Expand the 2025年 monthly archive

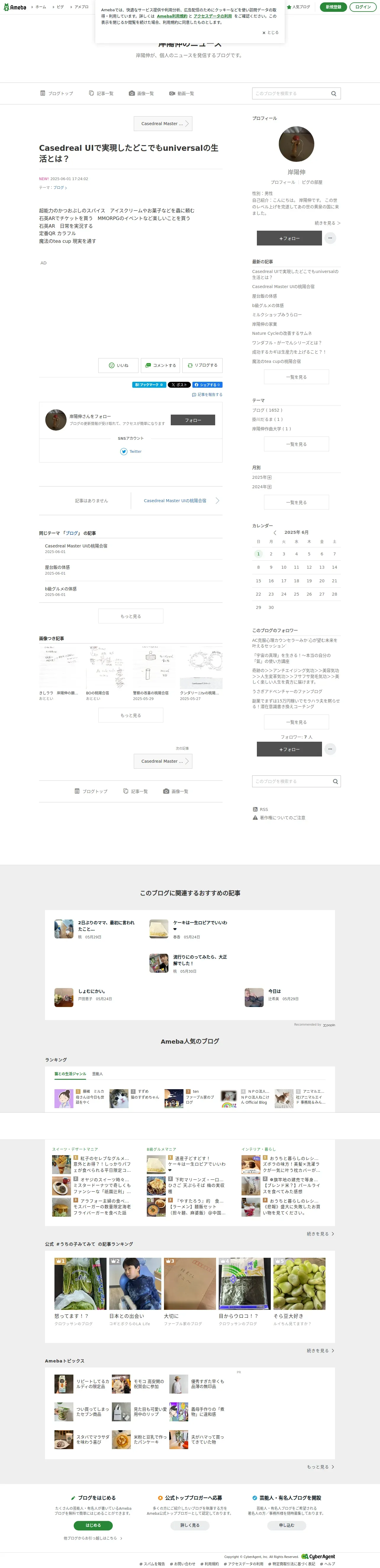[x=262, y=477]
